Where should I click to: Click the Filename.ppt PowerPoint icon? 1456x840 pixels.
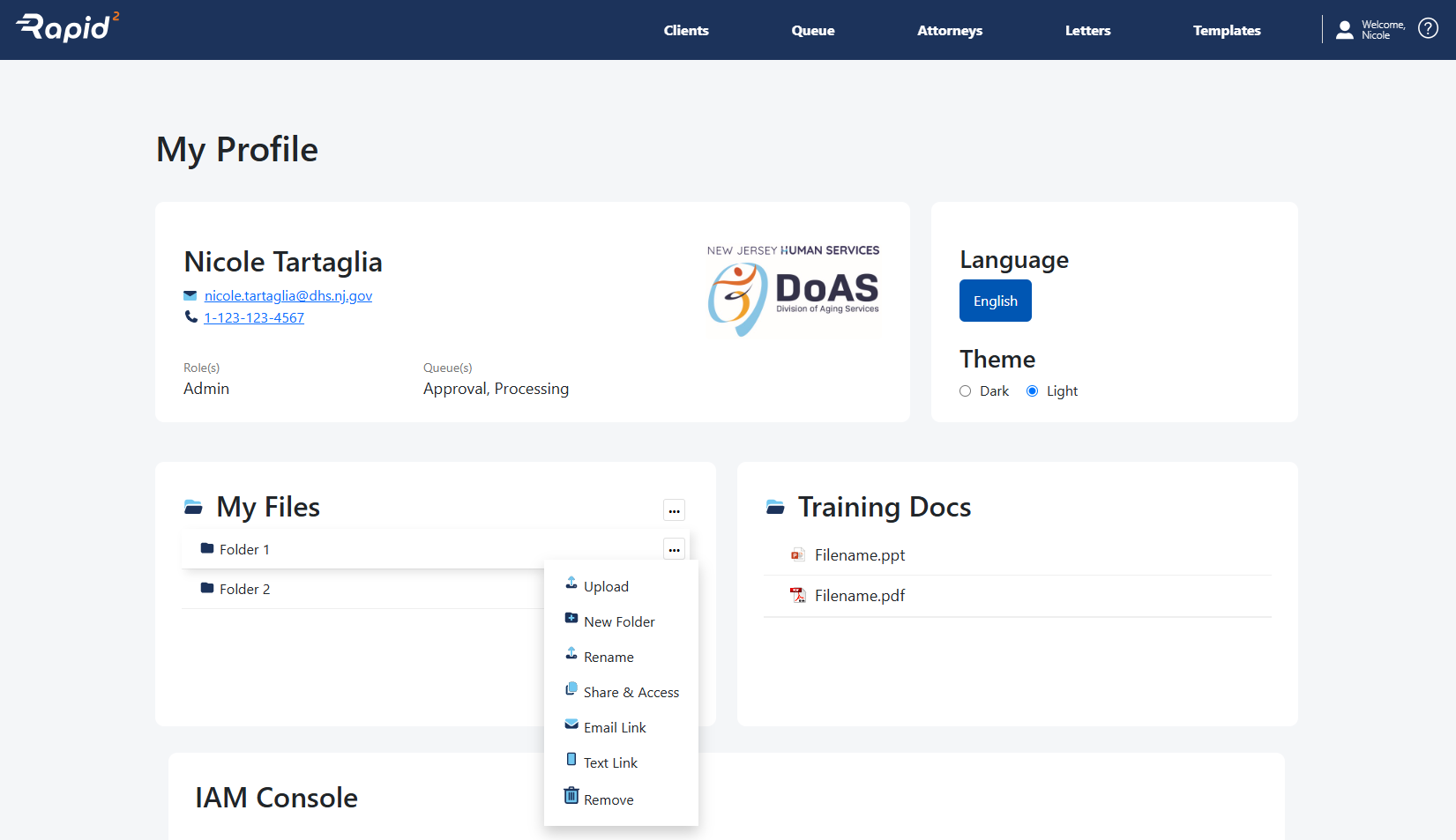(x=798, y=555)
